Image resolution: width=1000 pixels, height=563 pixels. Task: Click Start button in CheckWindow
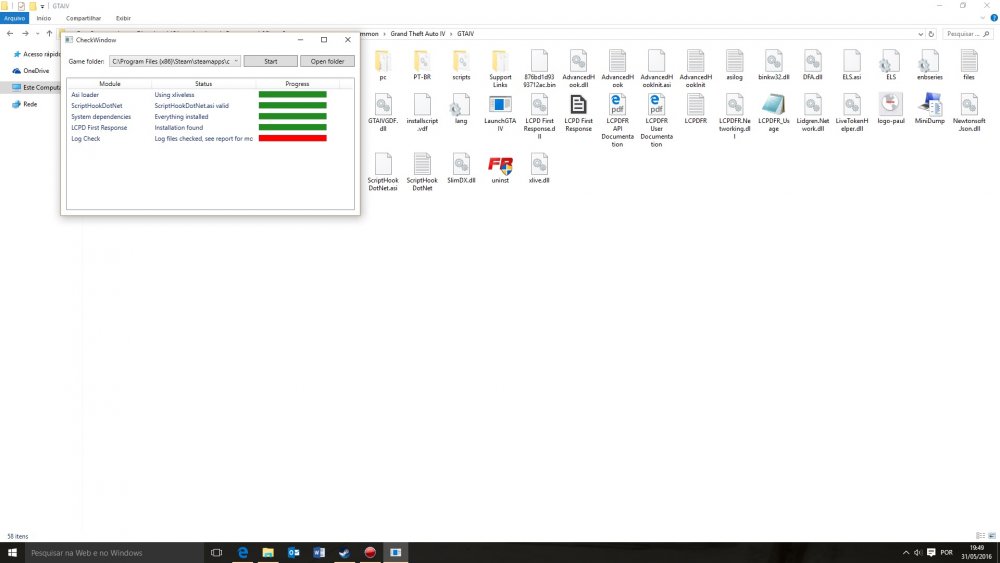270,61
